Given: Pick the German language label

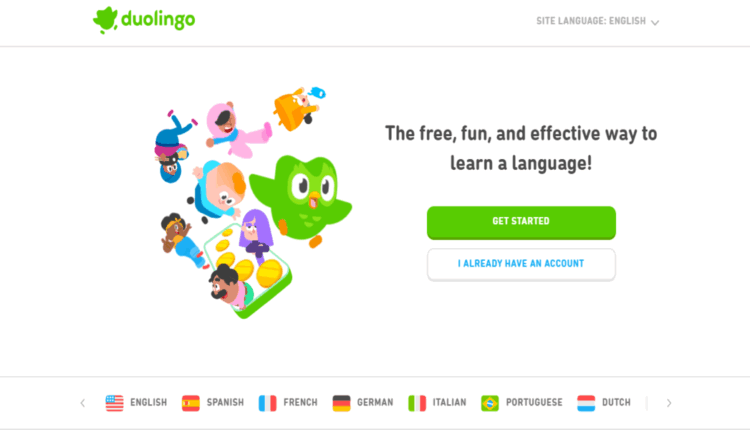Looking at the screenshot, I should pyautogui.click(x=375, y=402).
